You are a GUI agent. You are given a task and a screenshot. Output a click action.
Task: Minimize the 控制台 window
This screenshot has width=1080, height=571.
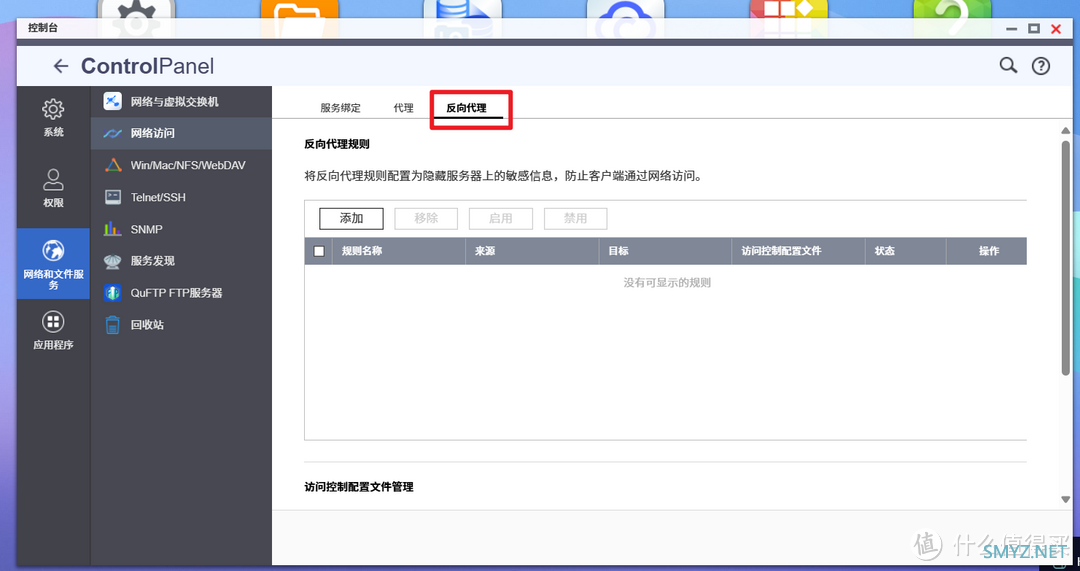(x=1011, y=29)
